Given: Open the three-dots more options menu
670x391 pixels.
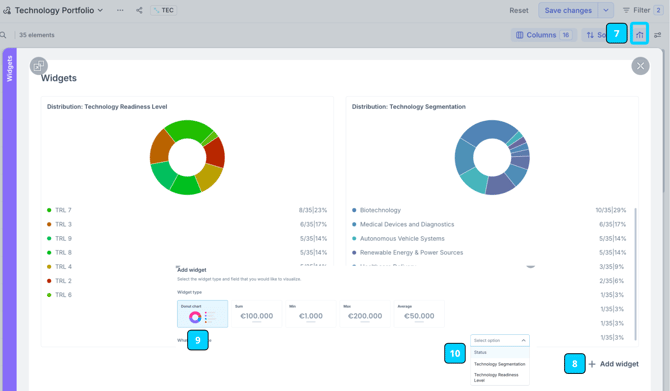Looking at the screenshot, I should [x=120, y=10].
